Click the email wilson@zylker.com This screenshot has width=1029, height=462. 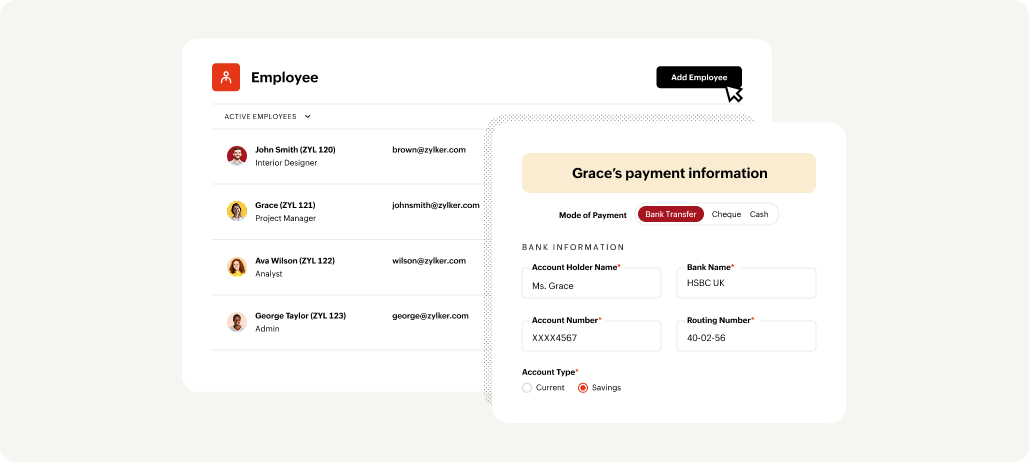click(x=429, y=261)
